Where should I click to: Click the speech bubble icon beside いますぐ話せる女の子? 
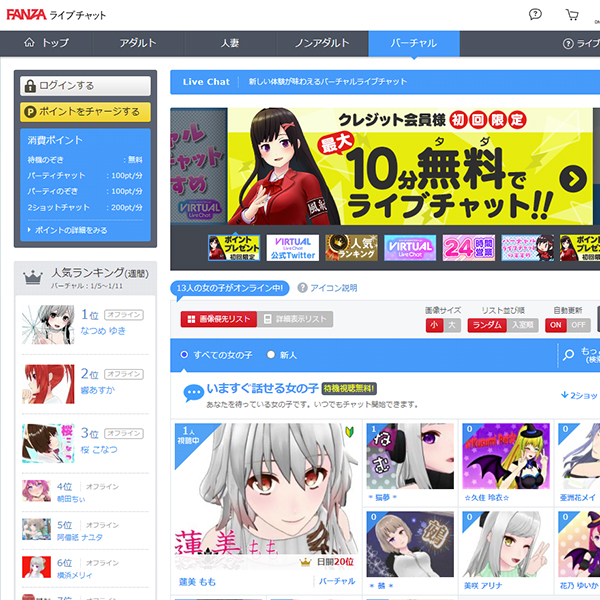193,393
